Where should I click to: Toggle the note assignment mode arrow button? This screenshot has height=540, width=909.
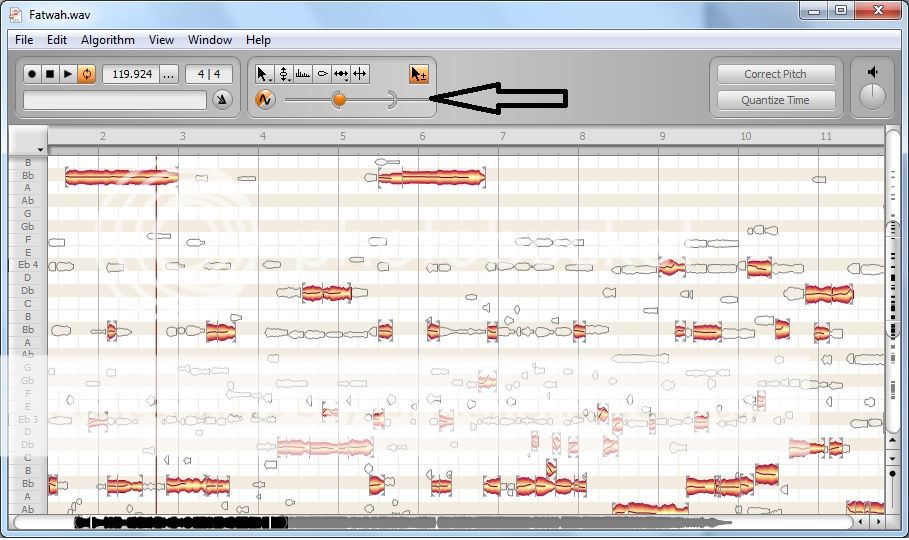click(418, 74)
